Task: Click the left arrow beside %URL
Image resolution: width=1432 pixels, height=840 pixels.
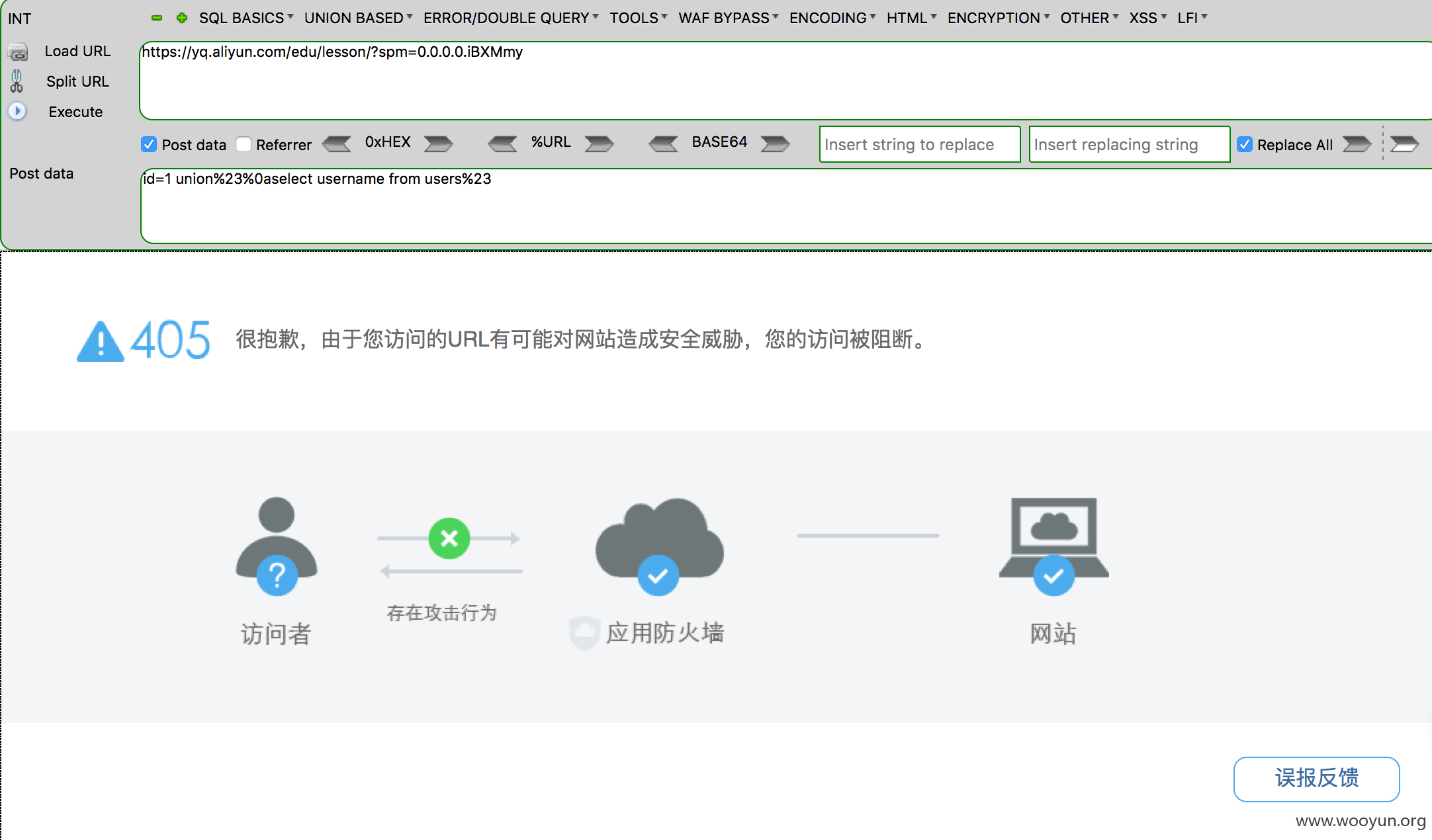Action: pyautogui.click(x=502, y=144)
